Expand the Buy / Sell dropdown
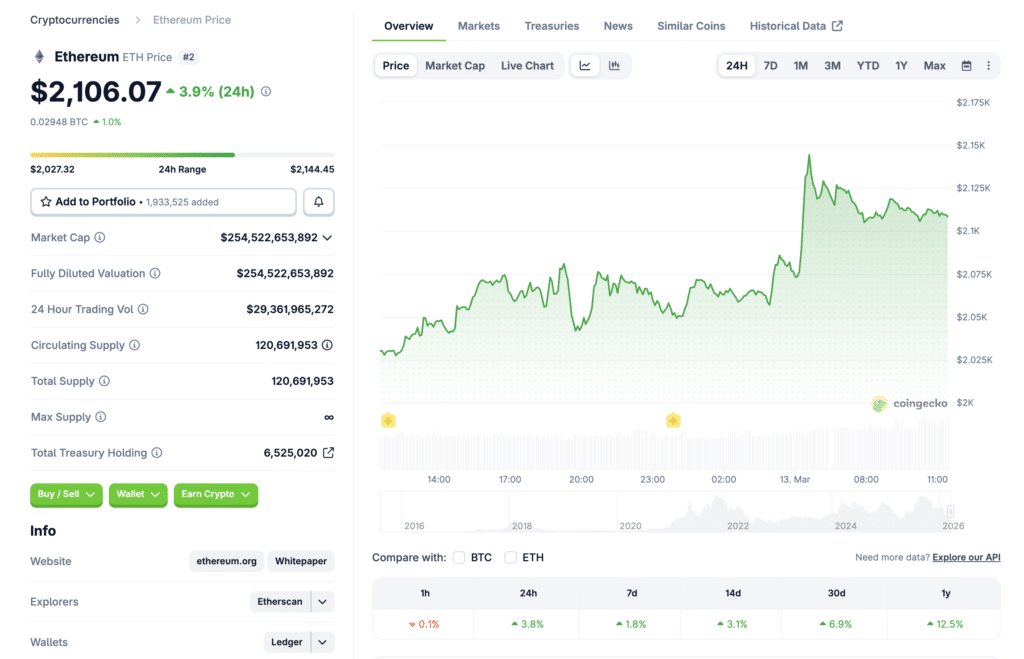Image resolution: width=1024 pixels, height=659 pixels. (67, 494)
